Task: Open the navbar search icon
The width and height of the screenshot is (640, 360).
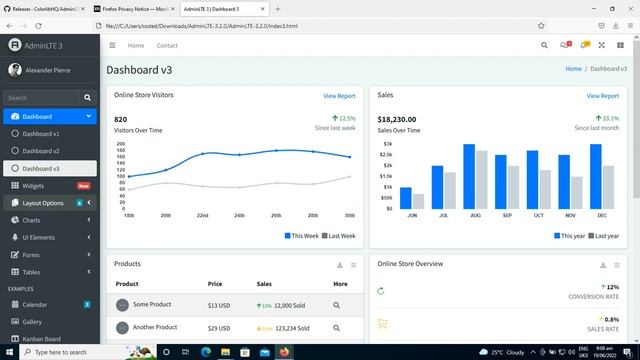Action: click(x=544, y=45)
